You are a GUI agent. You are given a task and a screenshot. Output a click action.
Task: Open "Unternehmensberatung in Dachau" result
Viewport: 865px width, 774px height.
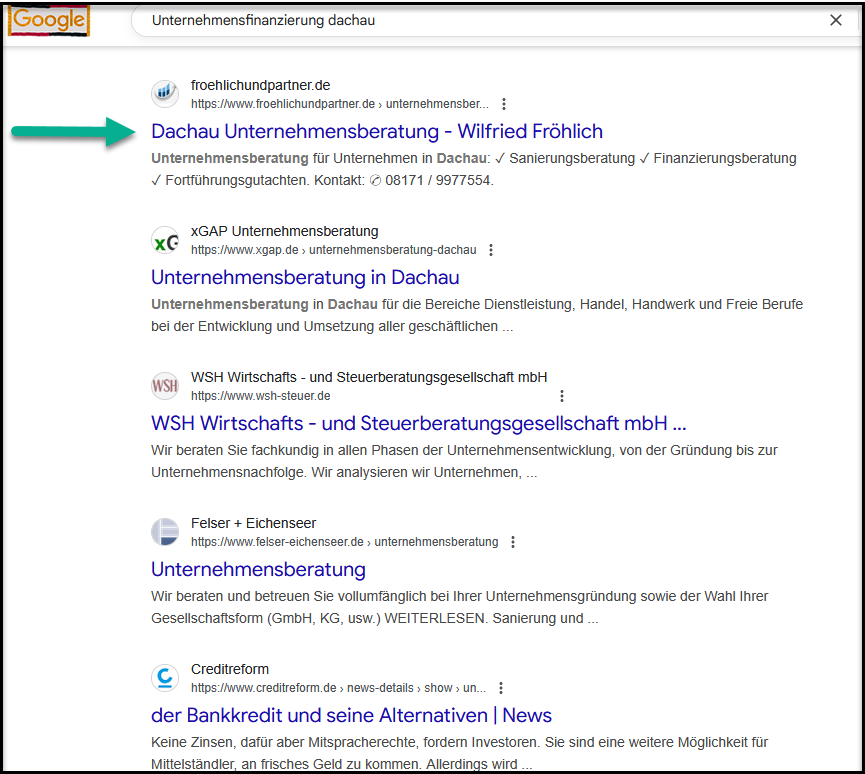(x=305, y=277)
